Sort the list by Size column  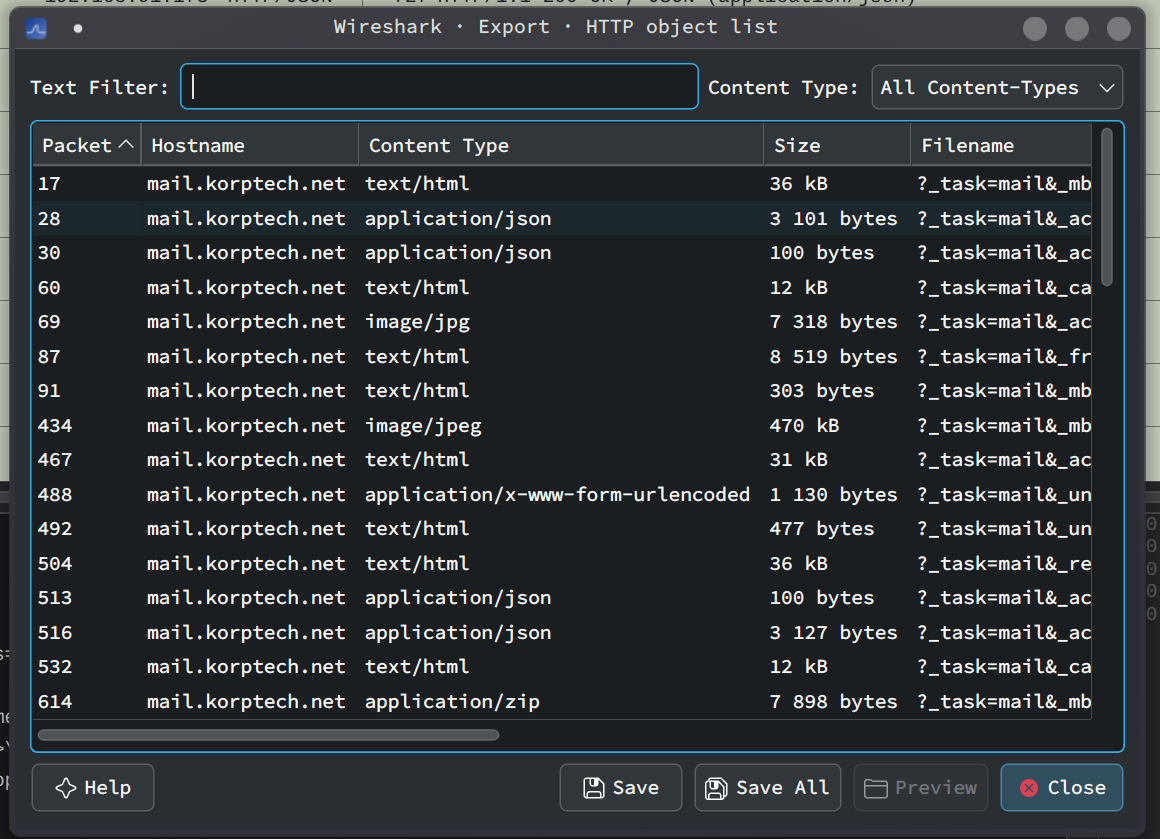836,145
